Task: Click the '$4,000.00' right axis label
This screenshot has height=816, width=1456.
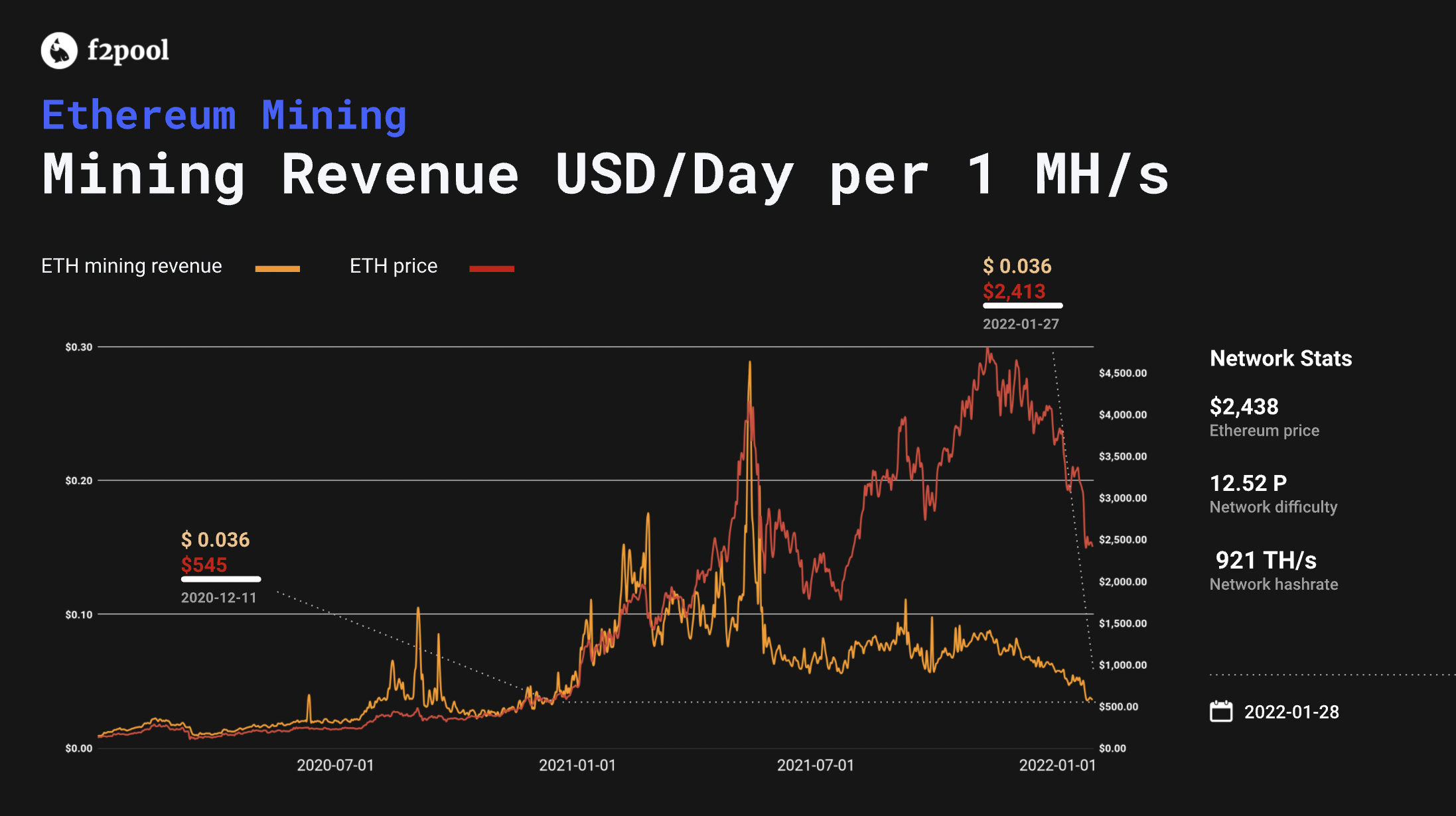Action: [x=1123, y=415]
